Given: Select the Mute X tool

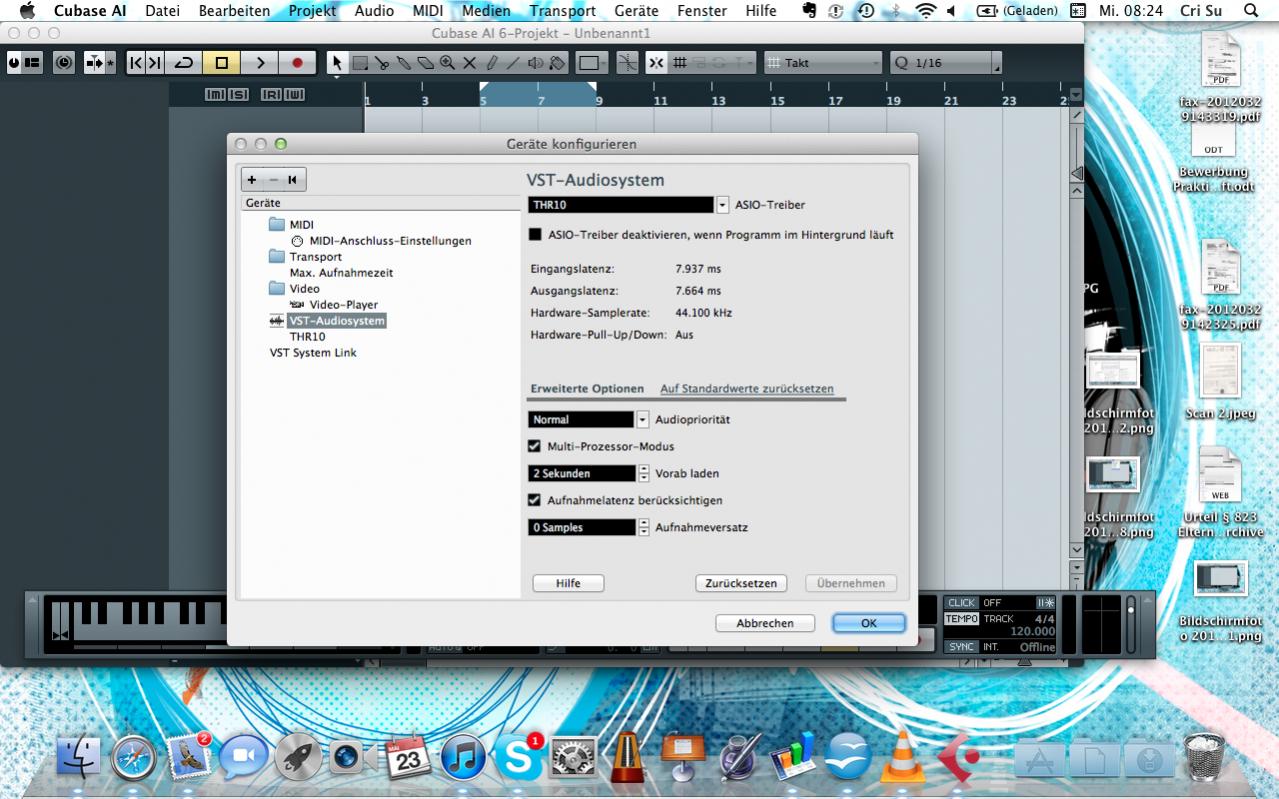Looking at the screenshot, I should click(469, 63).
